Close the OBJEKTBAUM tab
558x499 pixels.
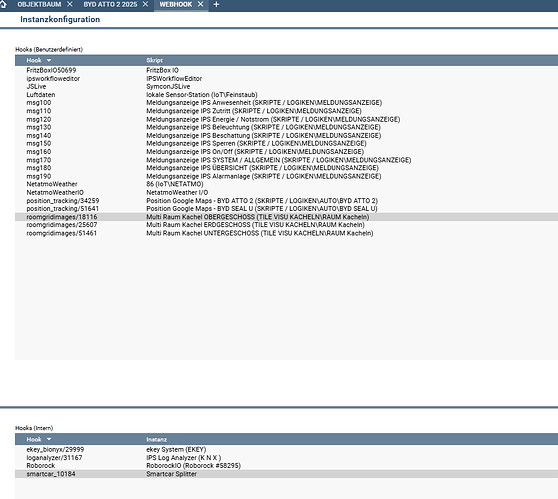[x=70, y=4]
